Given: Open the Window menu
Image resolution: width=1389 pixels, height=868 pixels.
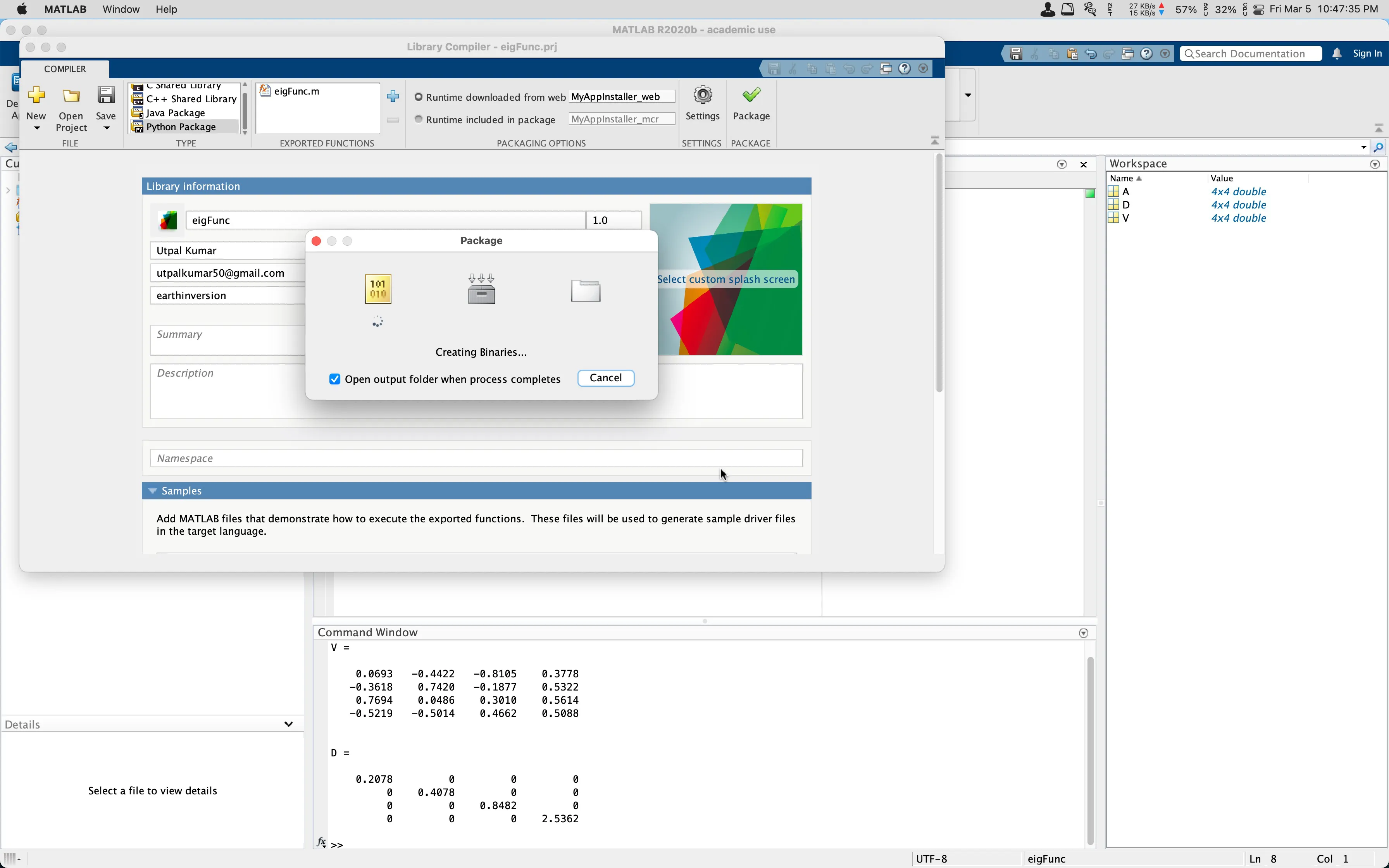Looking at the screenshot, I should click(x=121, y=9).
